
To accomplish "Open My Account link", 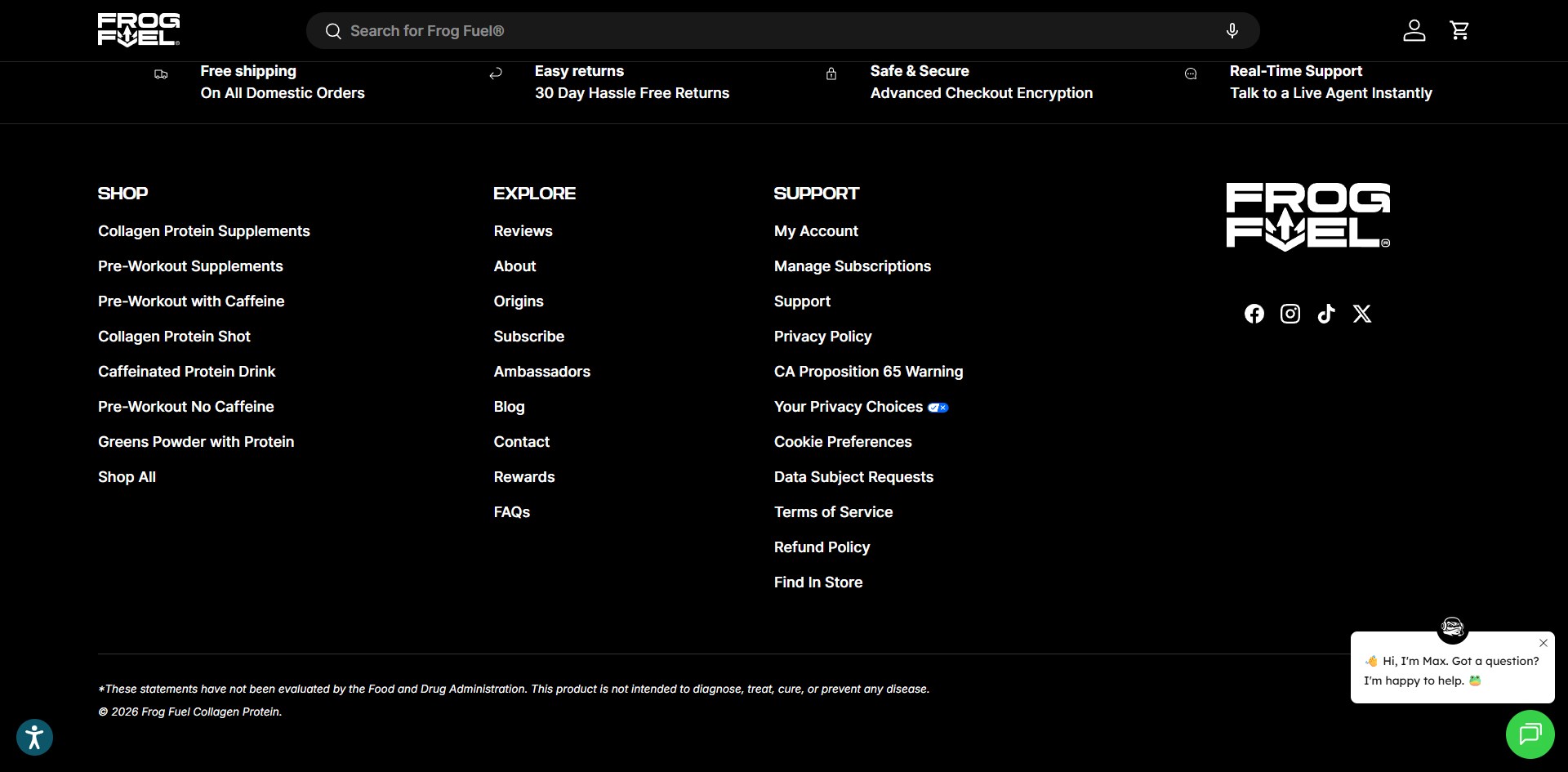I will 816,231.
